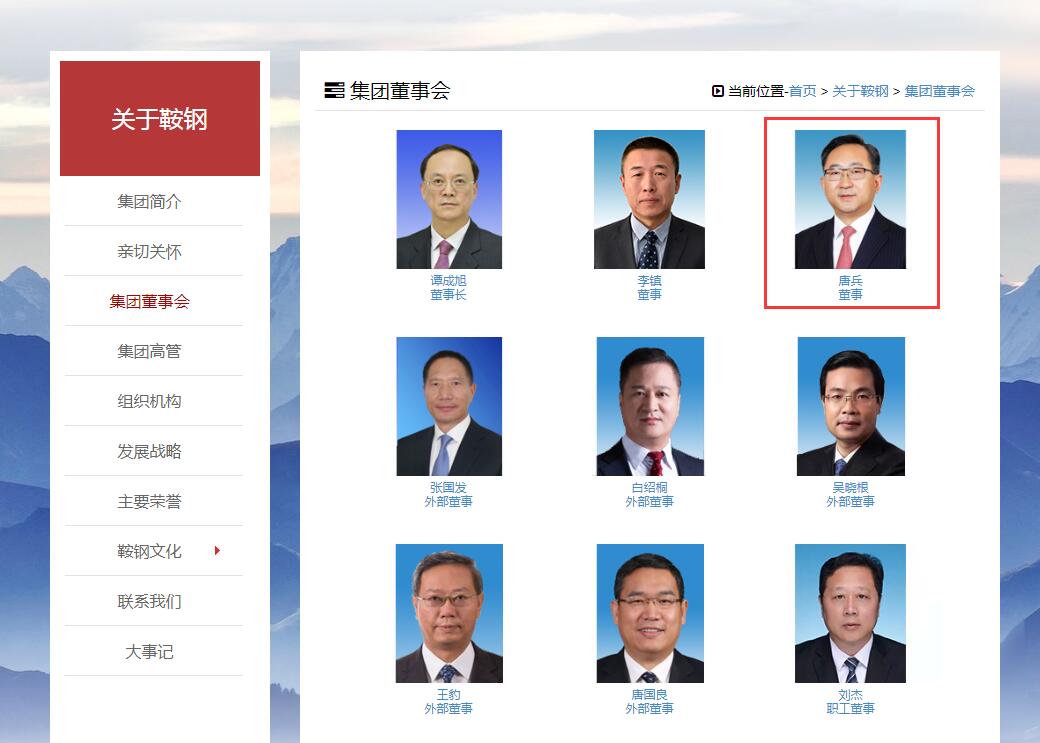Open the 集团简介 menu item
Image resolution: width=1040 pixels, height=743 pixels.
coord(149,201)
